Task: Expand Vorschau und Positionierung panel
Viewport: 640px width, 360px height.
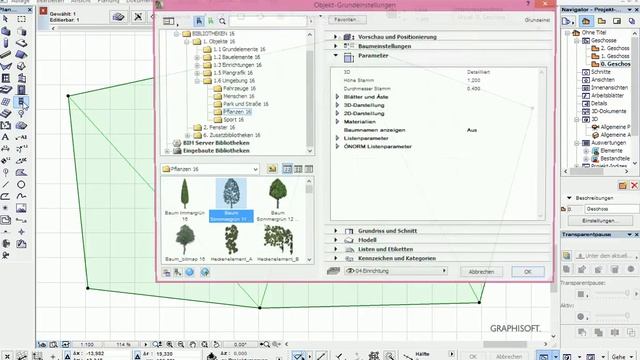Action: pos(335,37)
